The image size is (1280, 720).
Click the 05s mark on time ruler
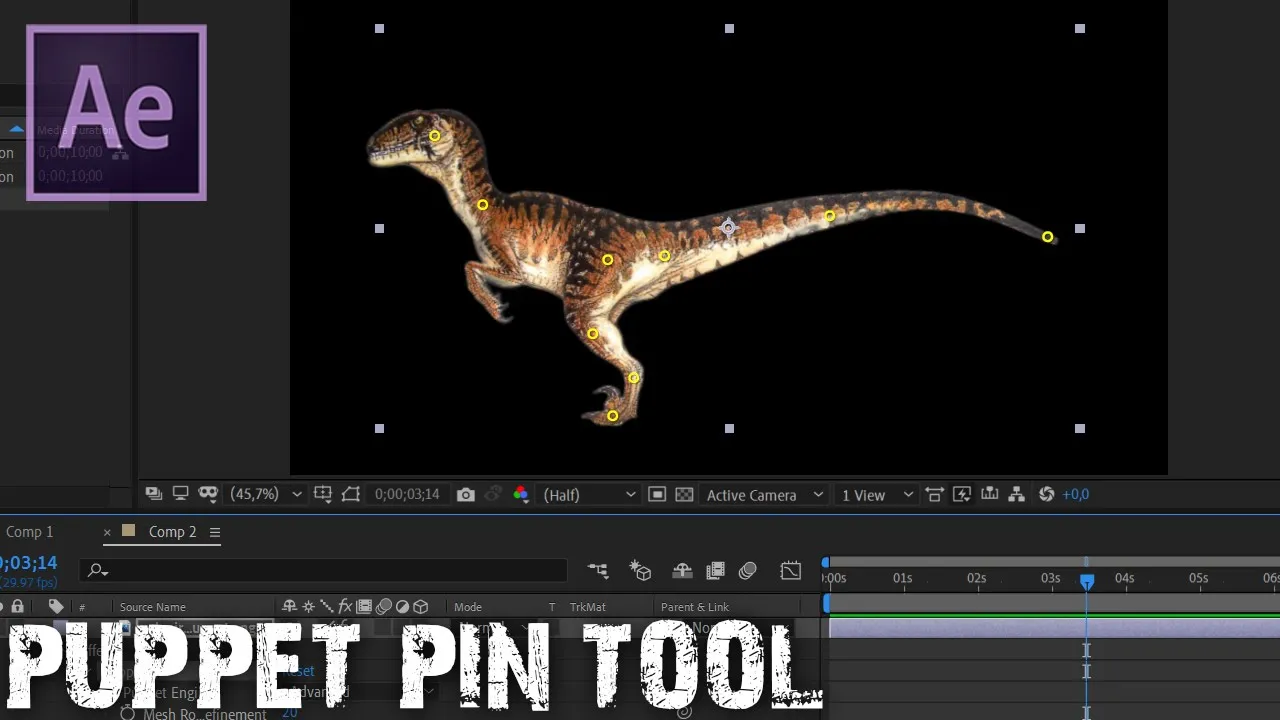click(1198, 578)
